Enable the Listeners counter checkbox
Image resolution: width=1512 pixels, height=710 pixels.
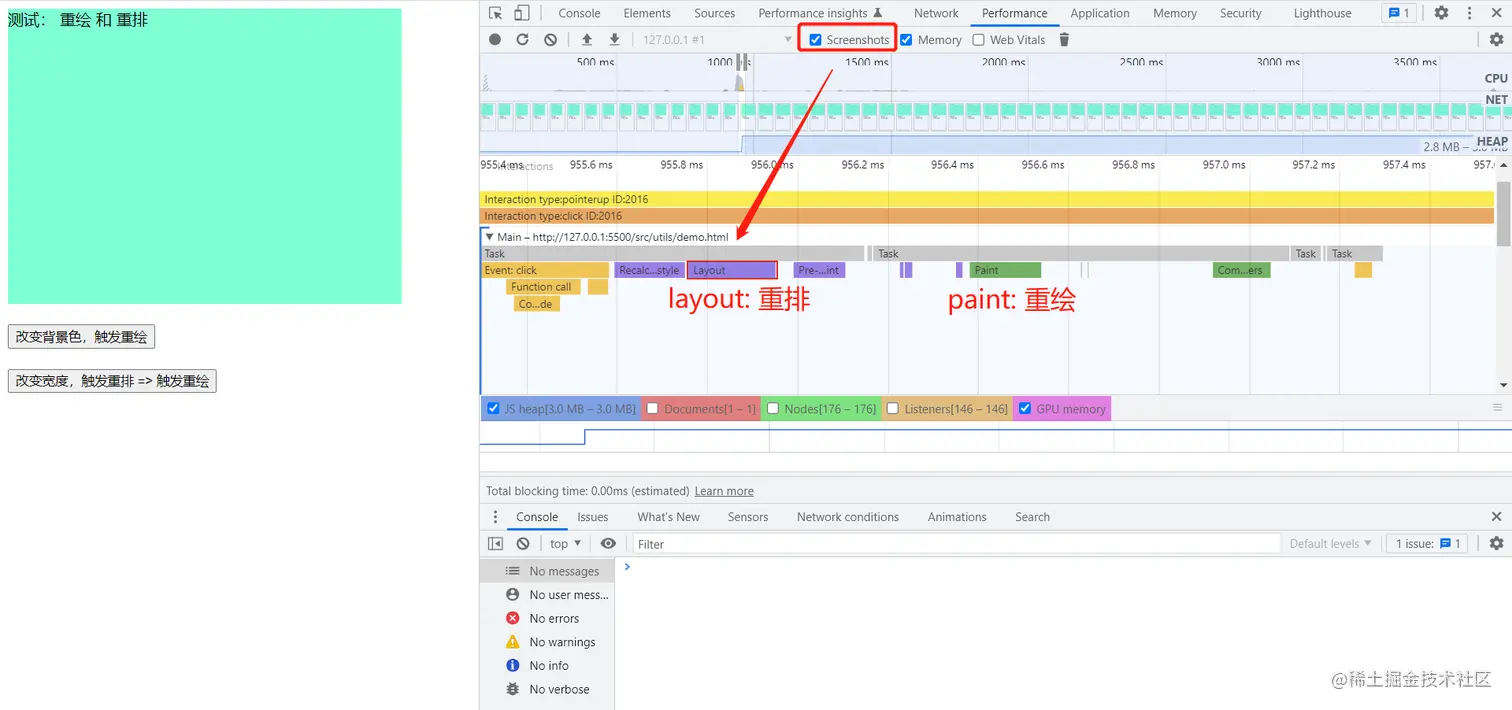(892, 409)
